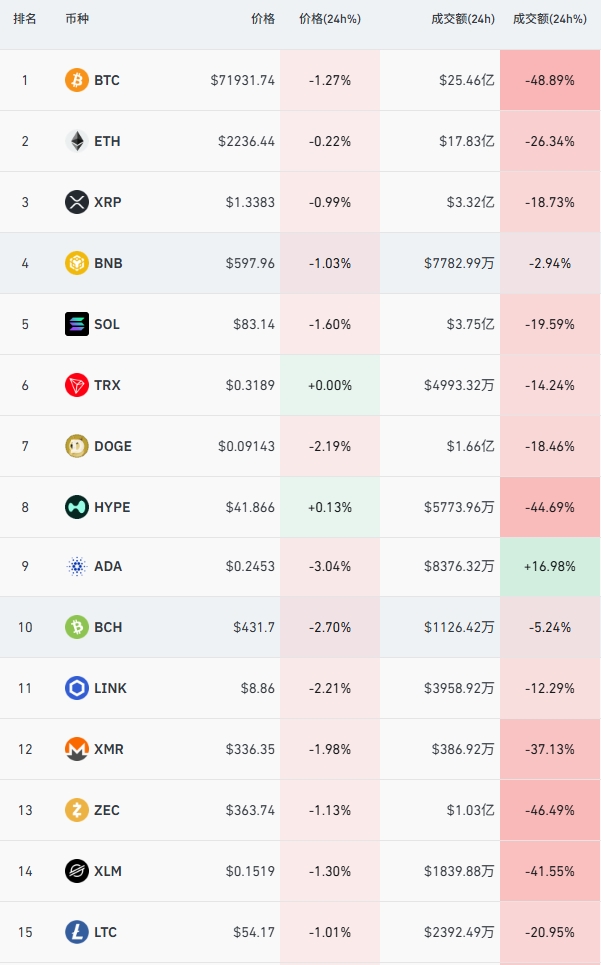Open the BNB coin icon
Screen dimensions: 601x965
(x=77, y=263)
